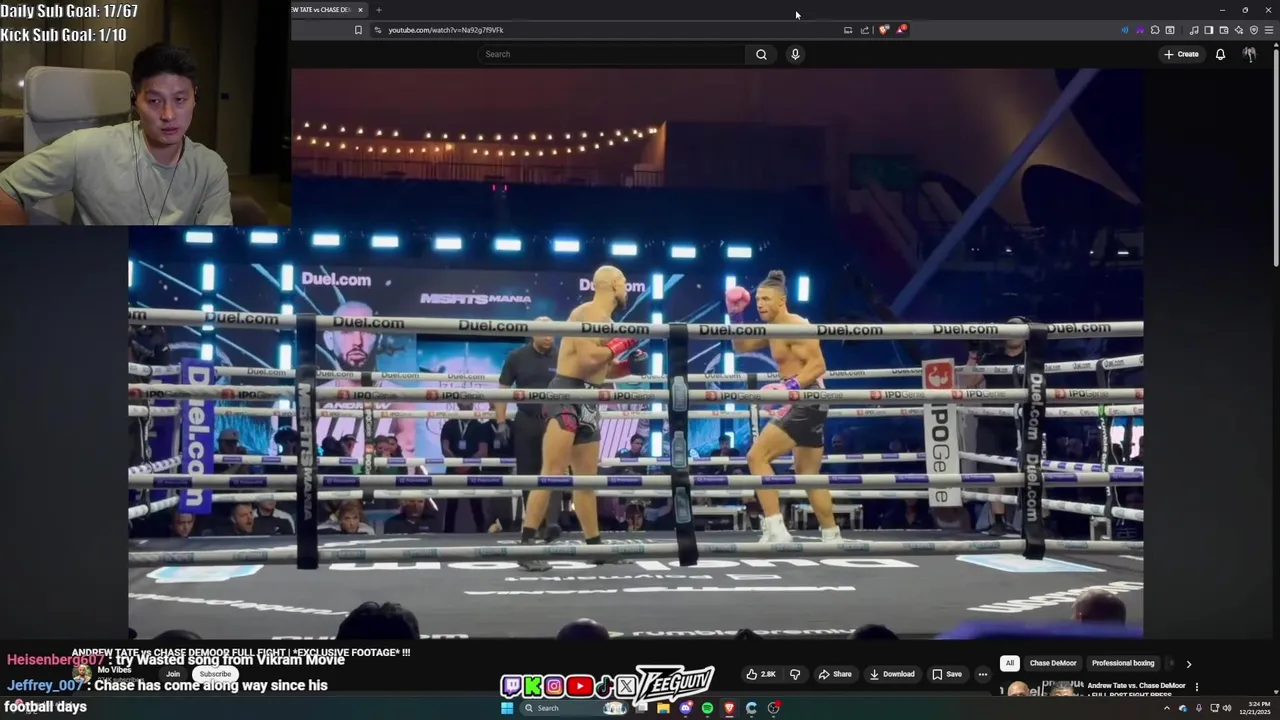Open Brave Rewards triangle icon
The width and height of the screenshot is (1280, 720).
901,30
